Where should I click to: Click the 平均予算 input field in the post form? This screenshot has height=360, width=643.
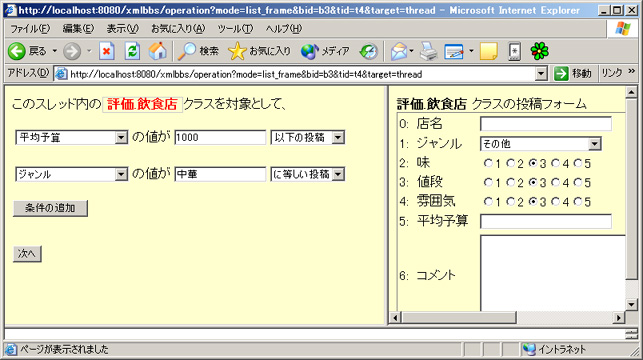[546, 221]
